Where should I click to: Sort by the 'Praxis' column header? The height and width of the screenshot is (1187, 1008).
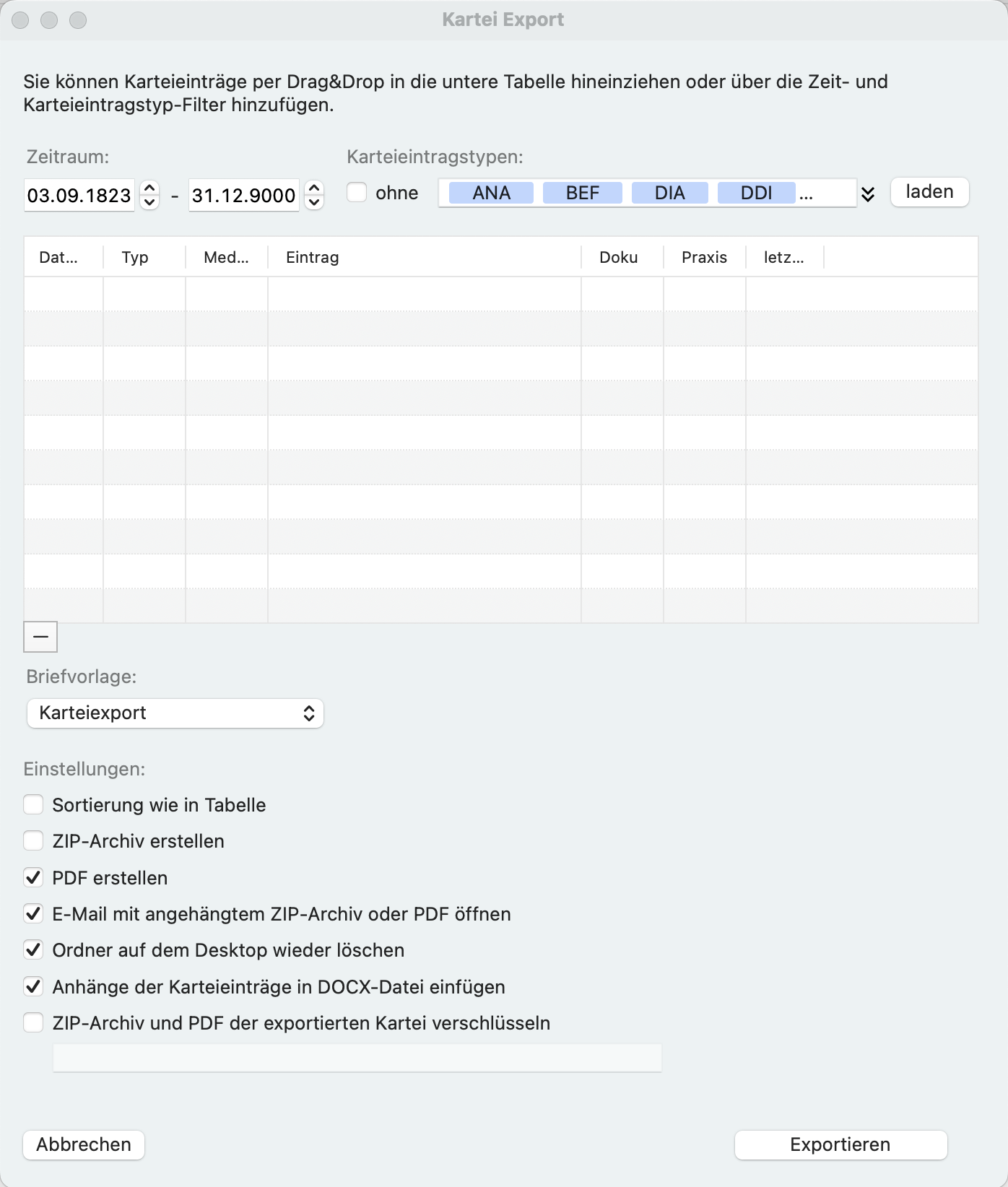click(705, 257)
